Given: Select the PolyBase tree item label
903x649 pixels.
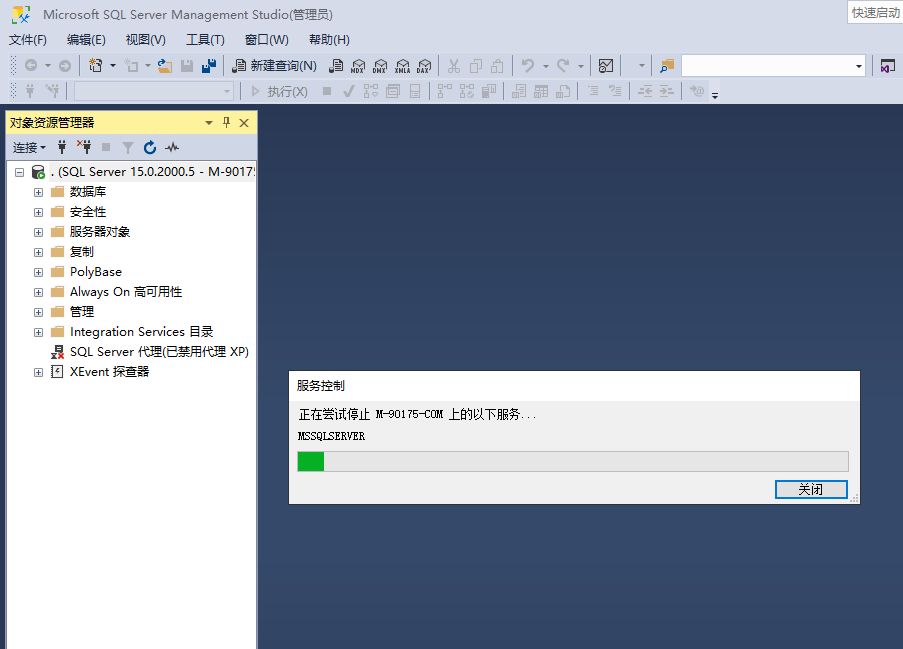Looking at the screenshot, I should pos(96,272).
